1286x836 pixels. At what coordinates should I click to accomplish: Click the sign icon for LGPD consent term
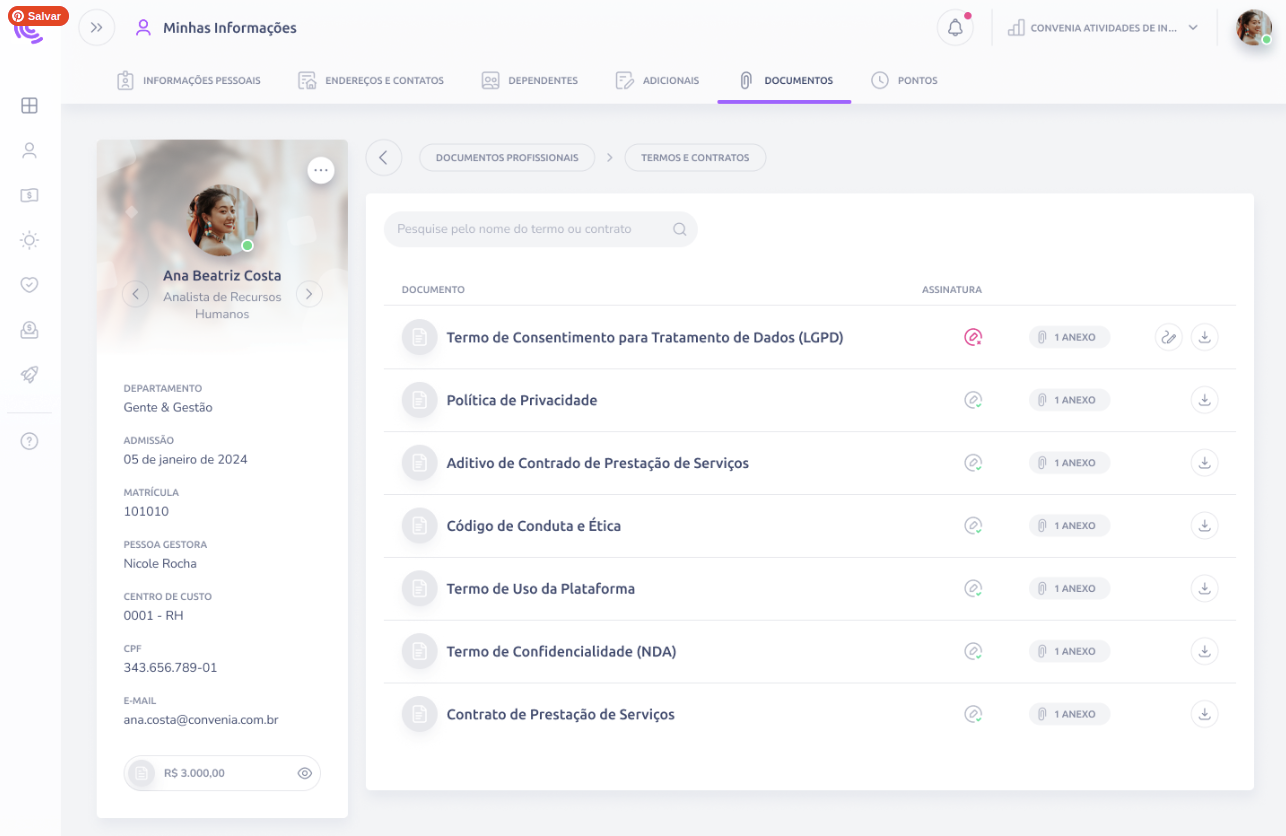(1169, 337)
